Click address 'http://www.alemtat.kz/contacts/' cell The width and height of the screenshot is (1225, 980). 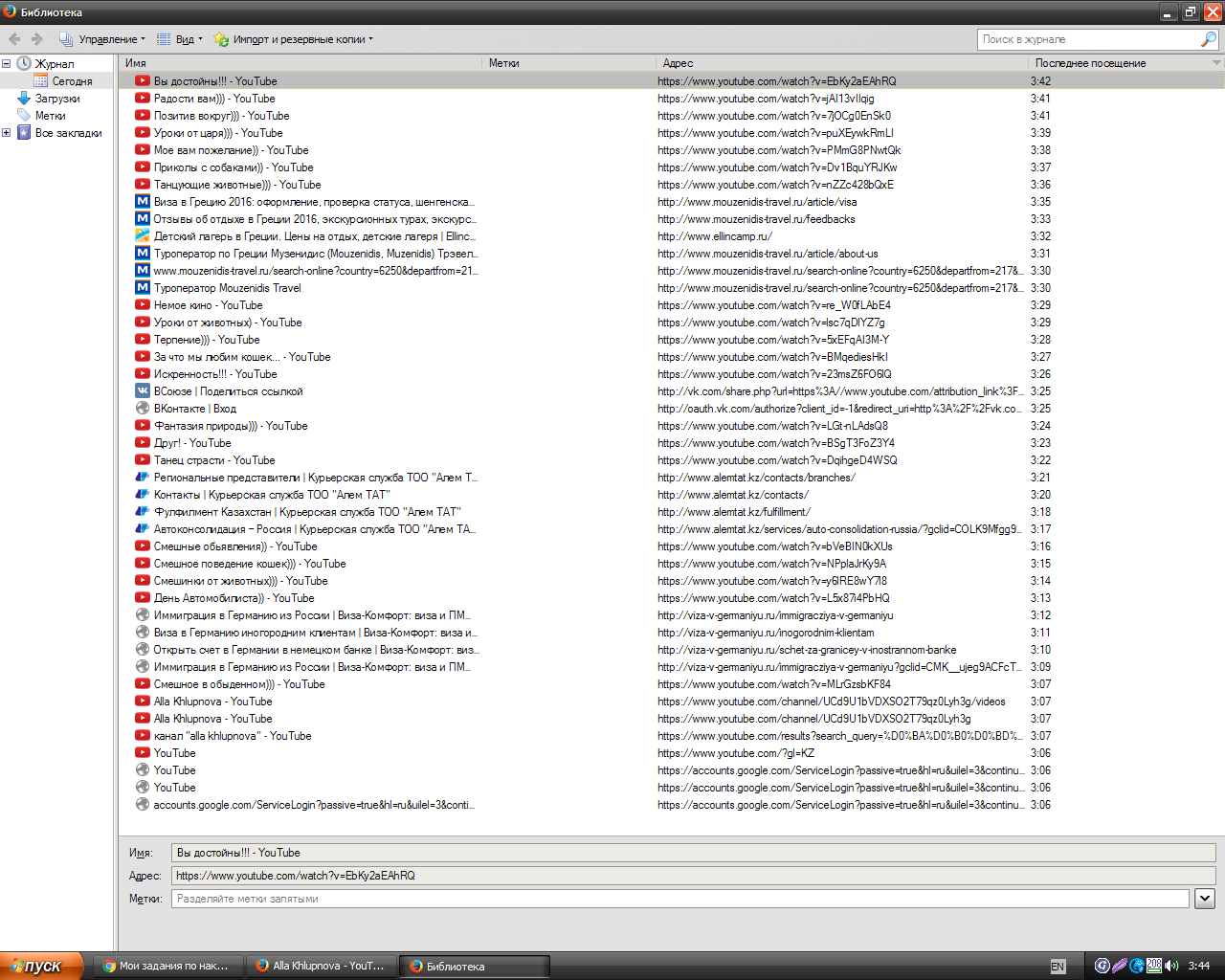(733, 495)
